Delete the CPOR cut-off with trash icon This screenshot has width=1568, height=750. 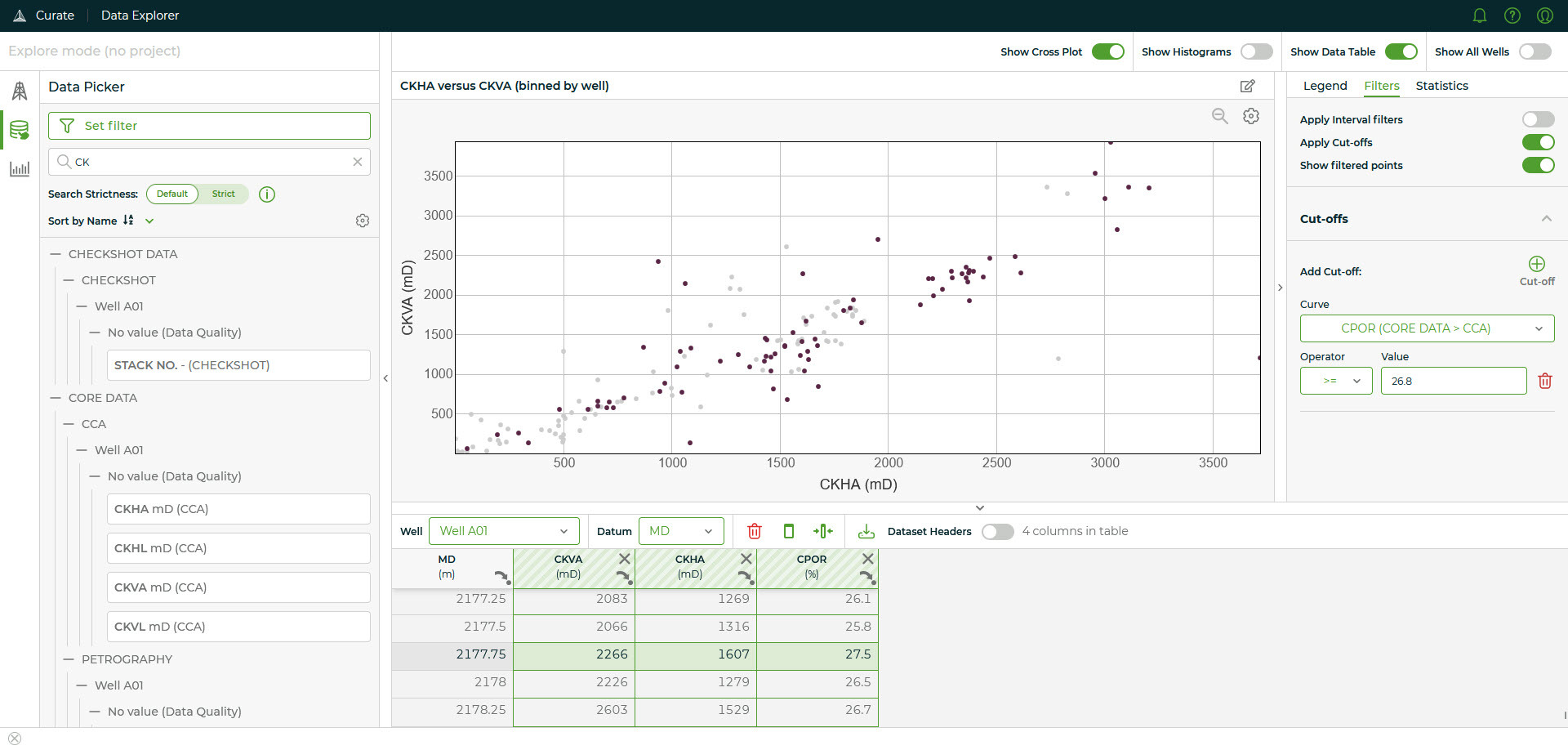pyautogui.click(x=1544, y=381)
